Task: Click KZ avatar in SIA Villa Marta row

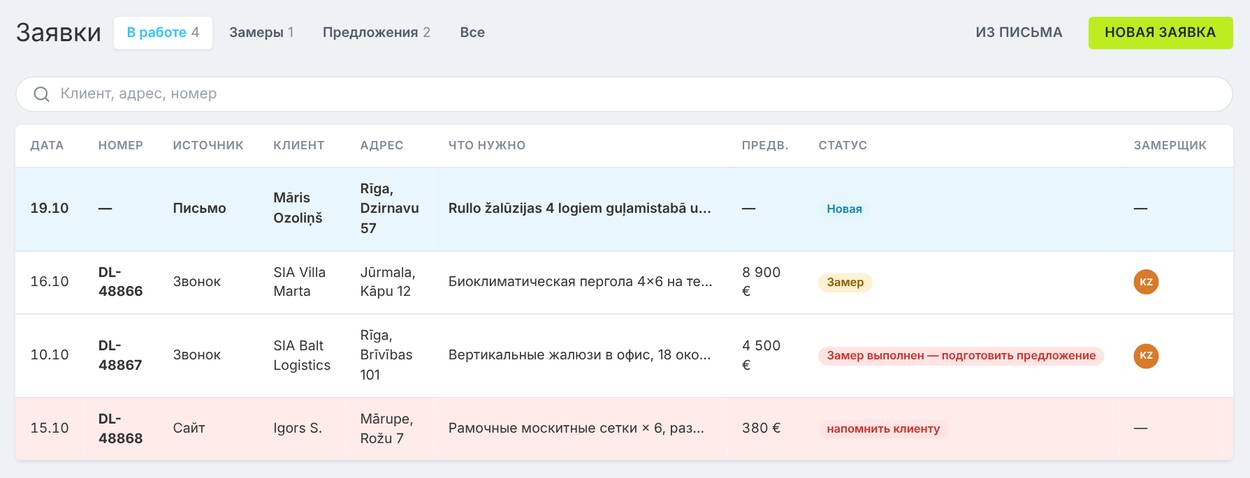Action: (1146, 282)
